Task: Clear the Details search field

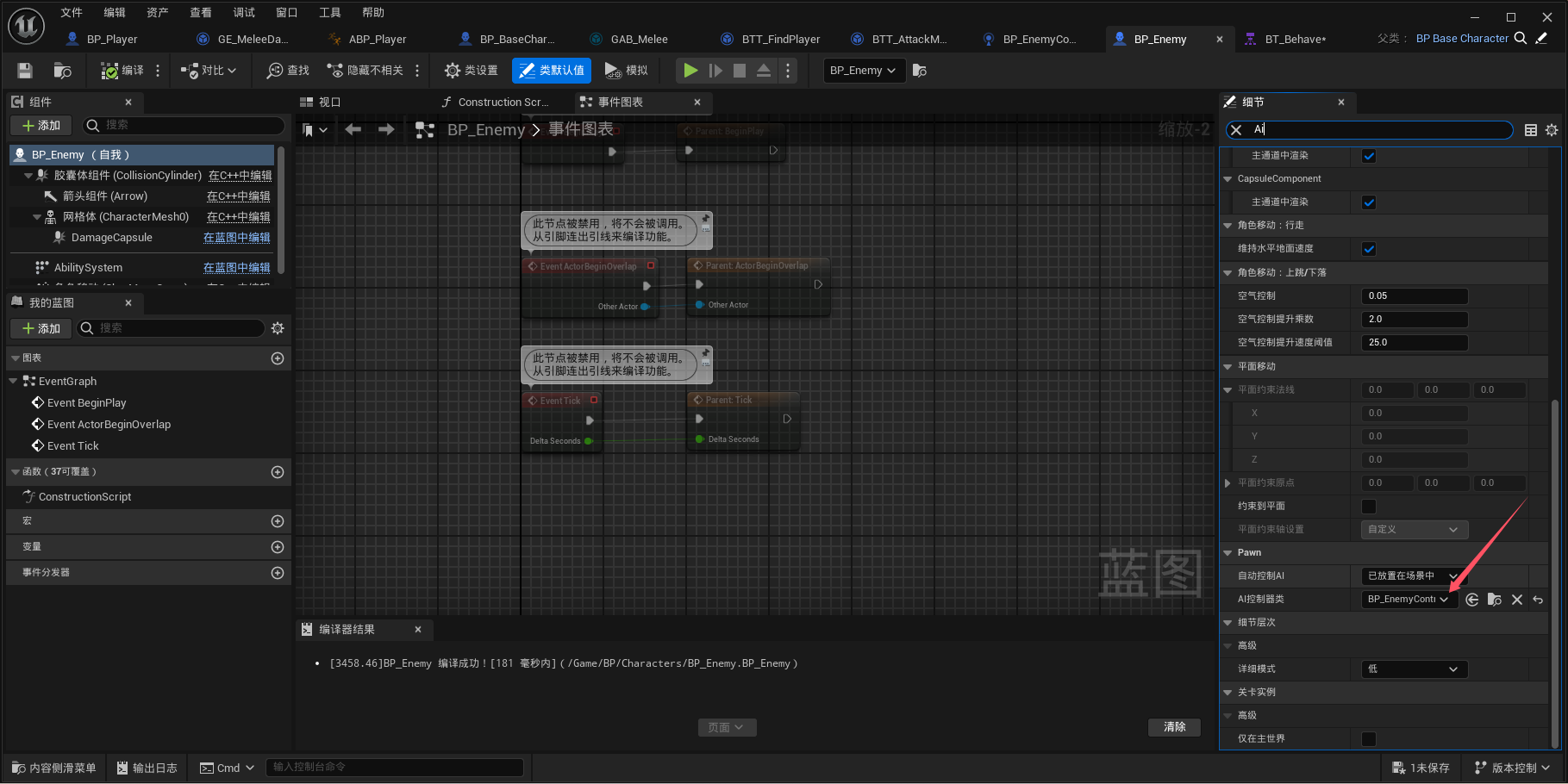Action: [x=1236, y=129]
